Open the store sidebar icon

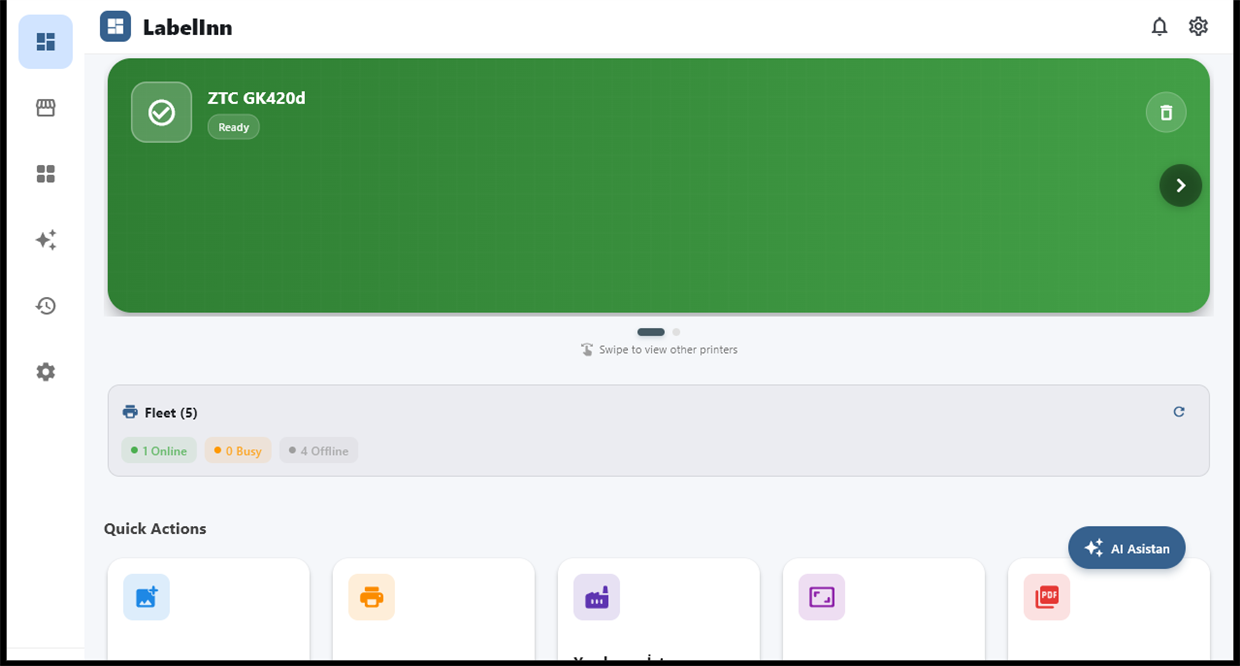click(x=45, y=108)
